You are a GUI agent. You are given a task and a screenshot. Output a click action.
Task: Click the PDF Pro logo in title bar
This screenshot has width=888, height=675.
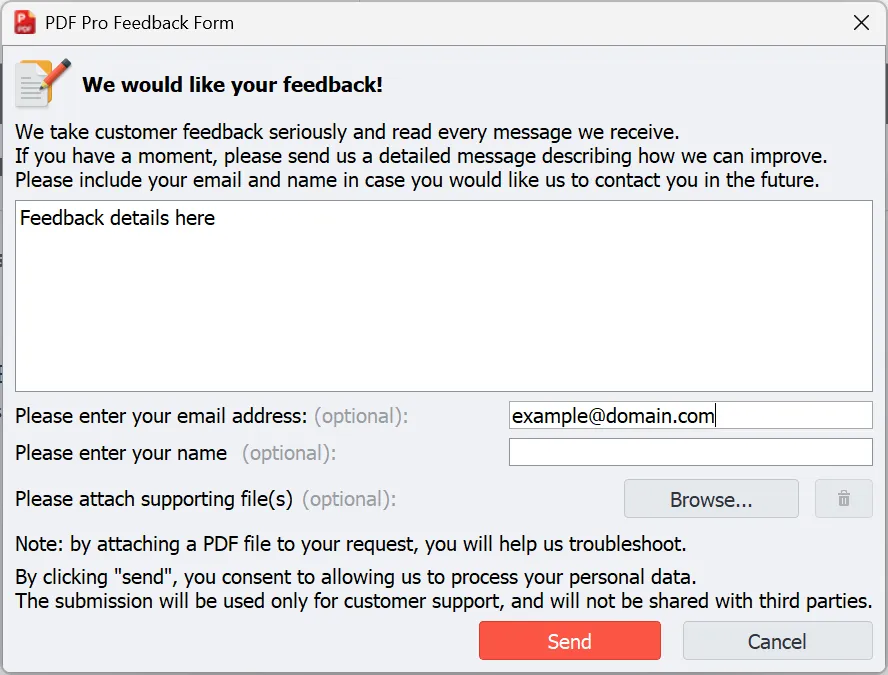pyautogui.click(x=25, y=22)
